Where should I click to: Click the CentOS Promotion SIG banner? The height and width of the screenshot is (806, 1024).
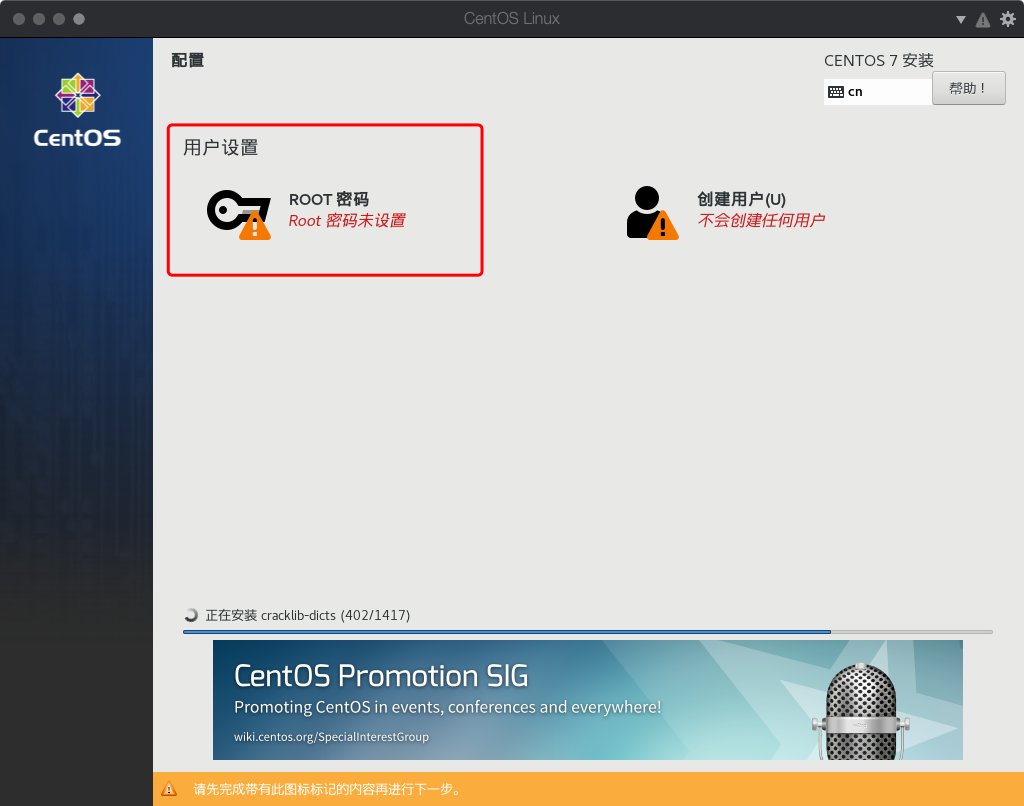(588, 700)
